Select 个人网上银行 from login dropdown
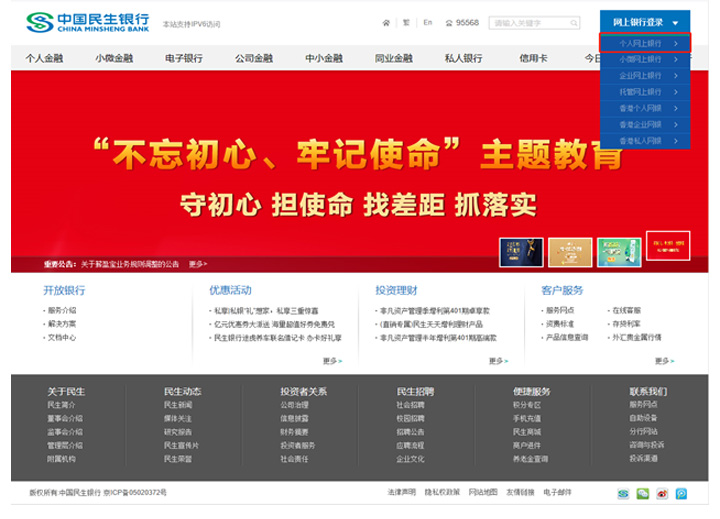The height and width of the screenshot is (519, 720). (644, 44)
